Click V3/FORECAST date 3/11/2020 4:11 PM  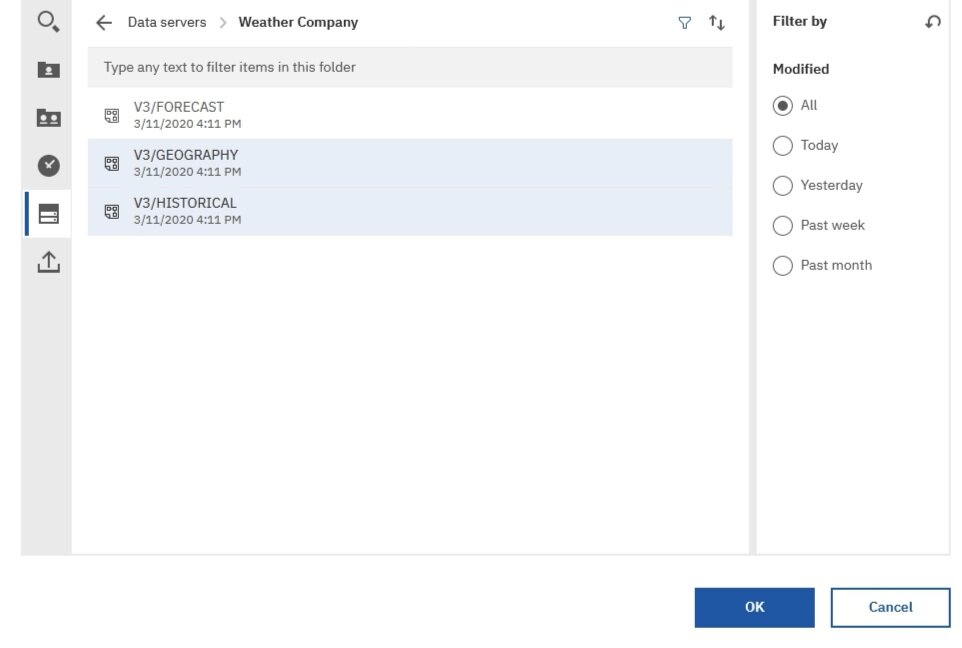(187, 124)
